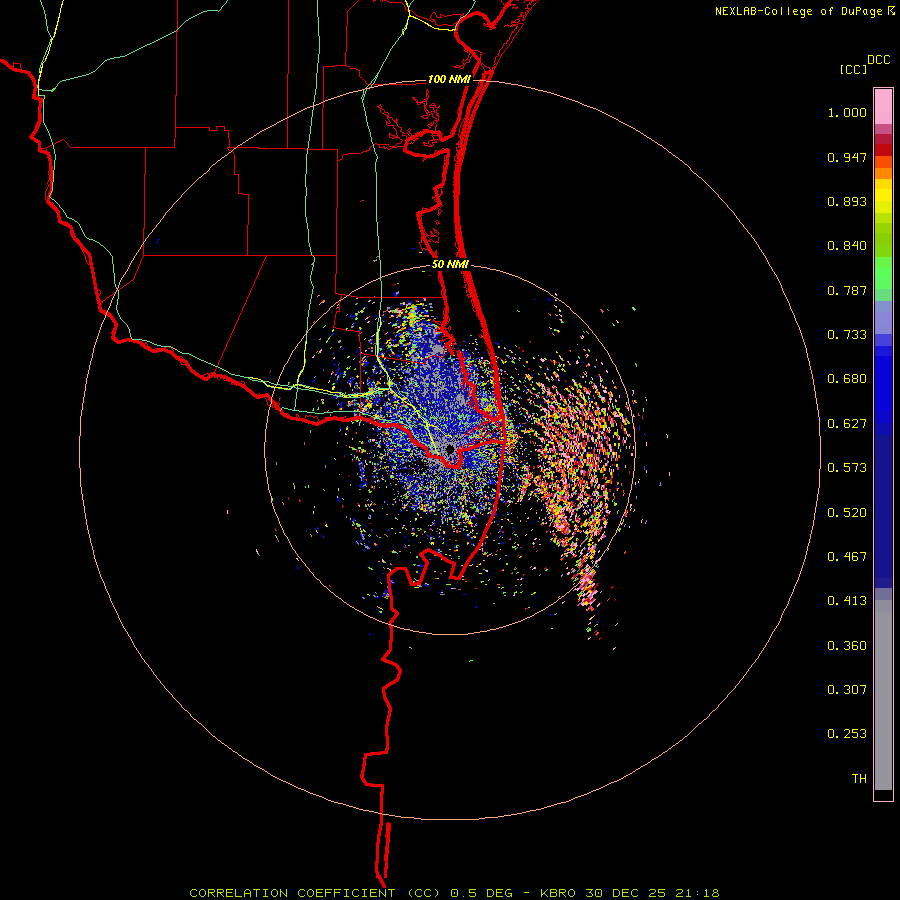Select the 0.307 scale value

(x=847, y=690)
